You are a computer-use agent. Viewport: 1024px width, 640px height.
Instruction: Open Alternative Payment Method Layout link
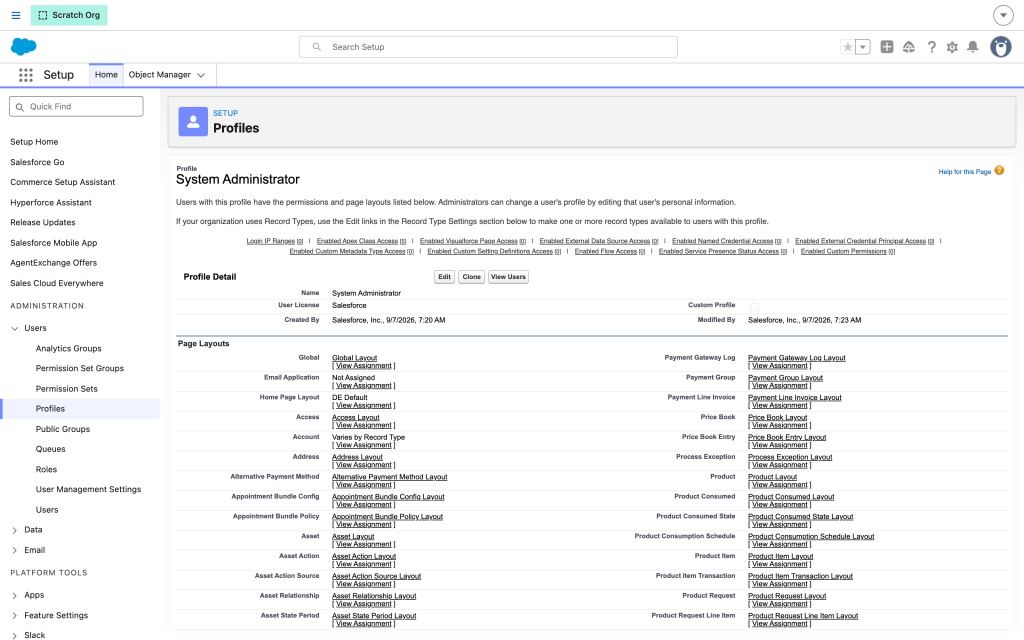[390, 477]
